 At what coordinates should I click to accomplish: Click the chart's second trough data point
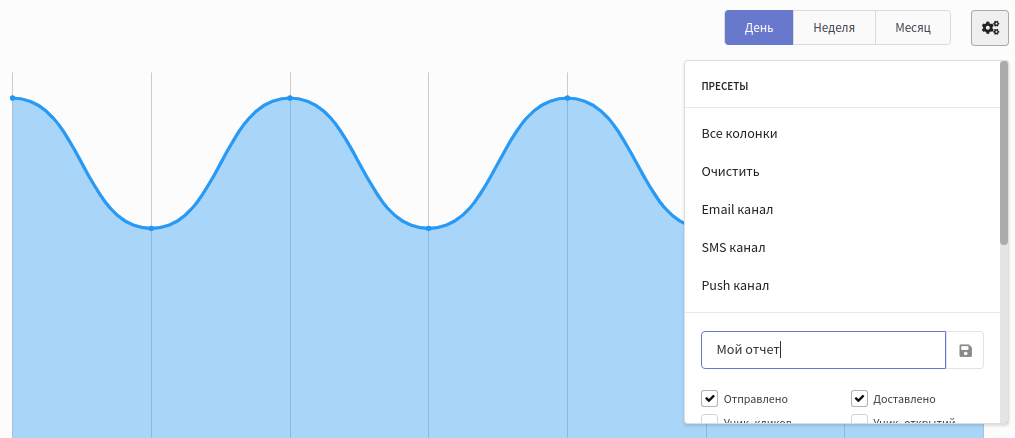429,228
